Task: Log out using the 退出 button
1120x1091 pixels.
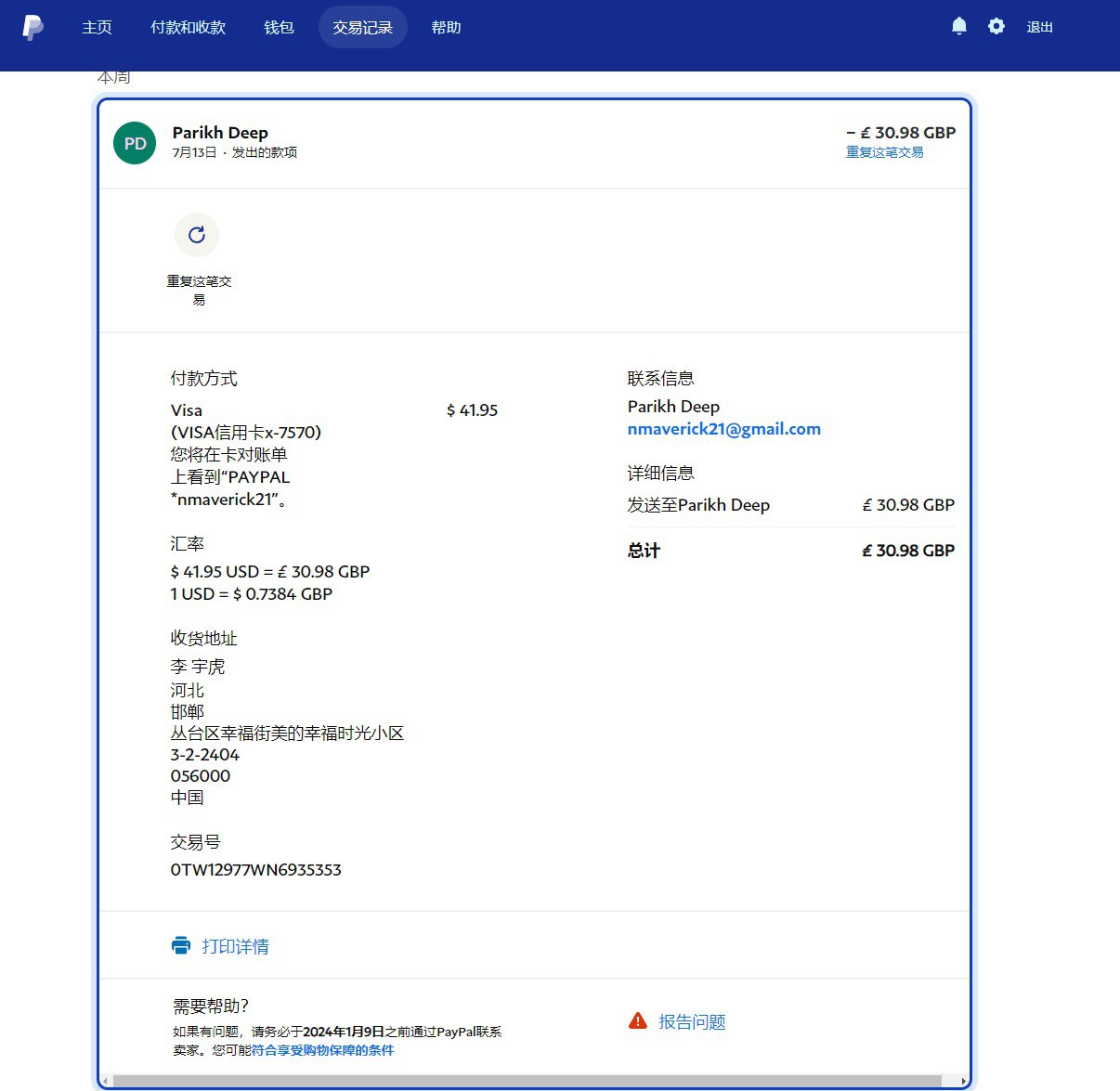Action: [x=1039, y=28]
